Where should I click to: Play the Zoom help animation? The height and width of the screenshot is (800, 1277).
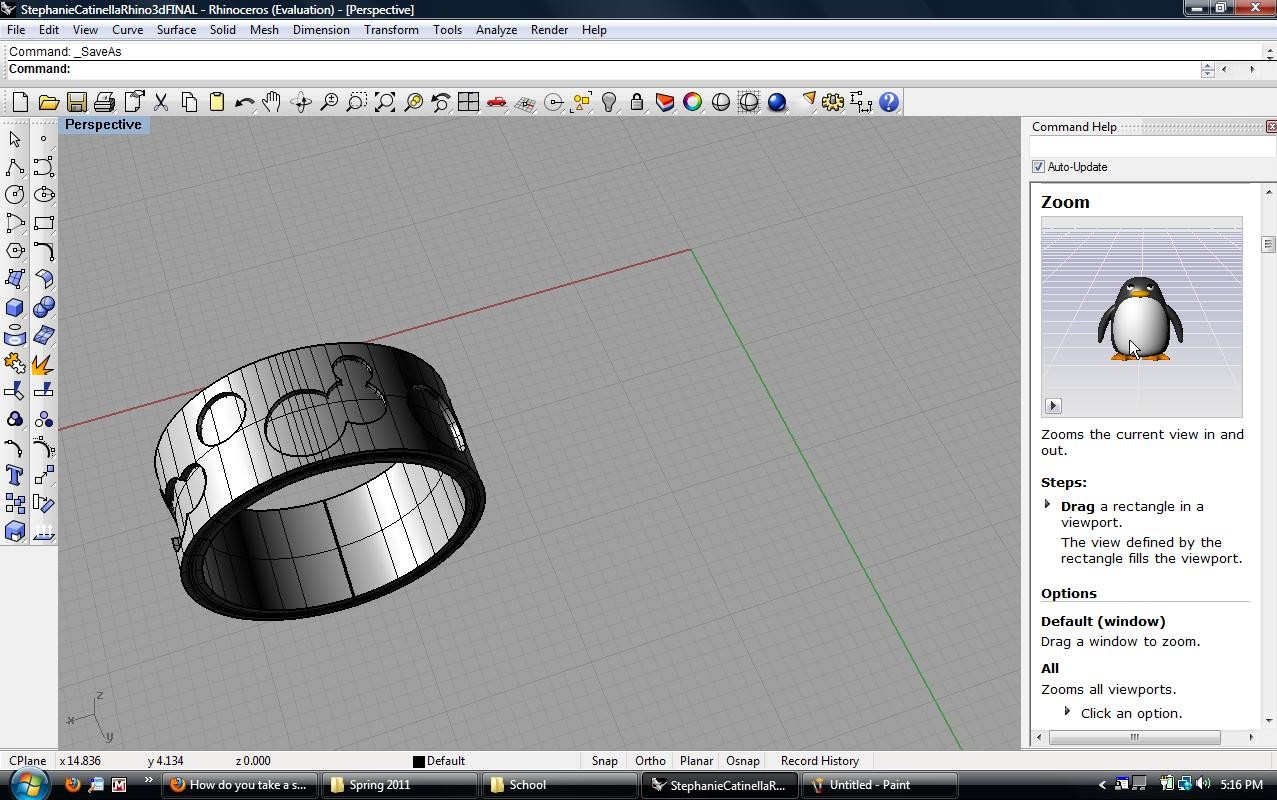[x=1053, y=405]
